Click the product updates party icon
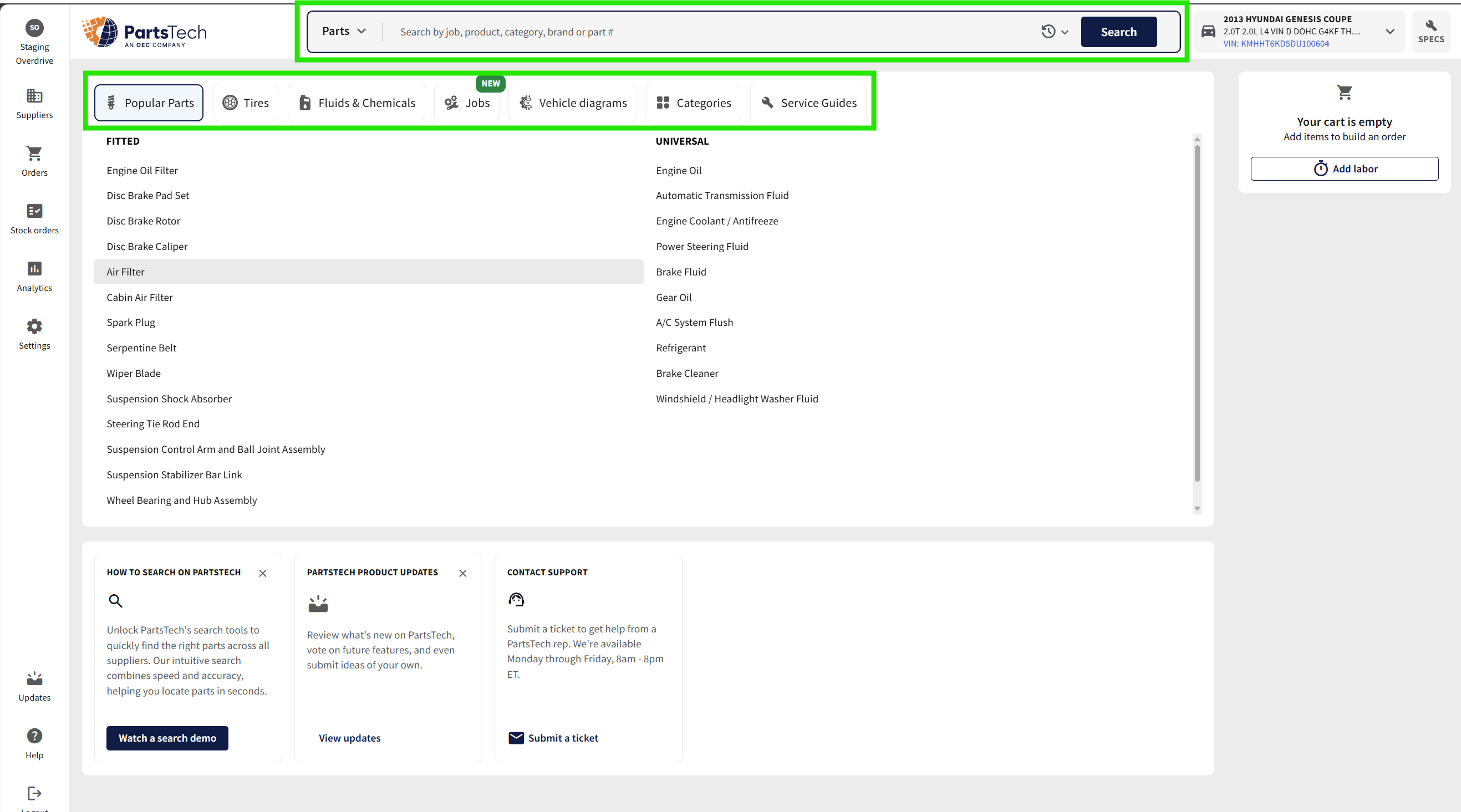Image resolution: width=1461 pixels, height=812 pixels. coord(318,604)
